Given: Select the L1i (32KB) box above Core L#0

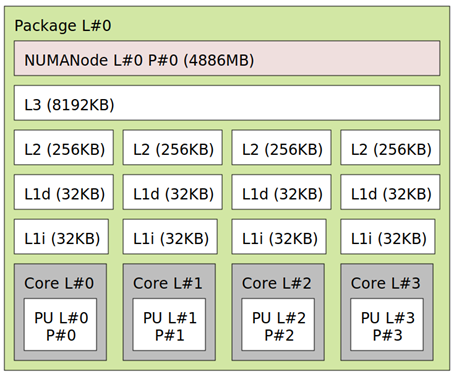Looking at the screenshot, I should point(61,237).
